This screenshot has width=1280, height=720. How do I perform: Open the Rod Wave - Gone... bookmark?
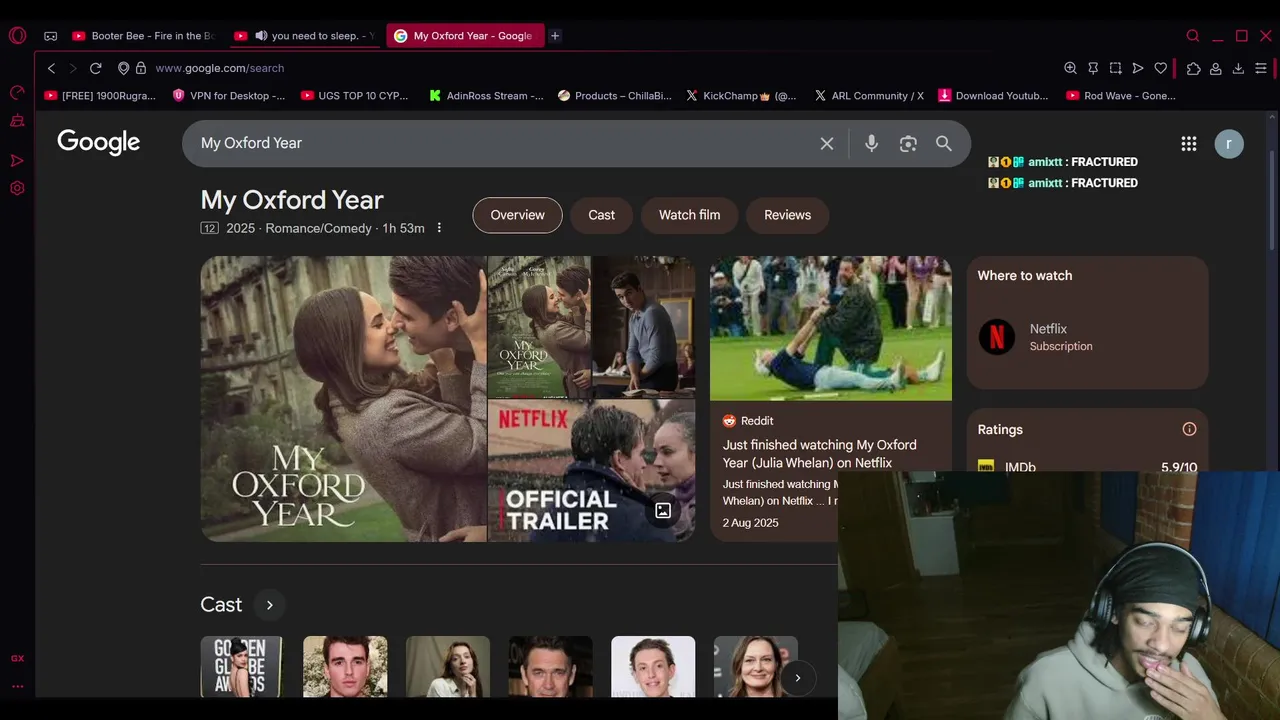coord(1121,96)
